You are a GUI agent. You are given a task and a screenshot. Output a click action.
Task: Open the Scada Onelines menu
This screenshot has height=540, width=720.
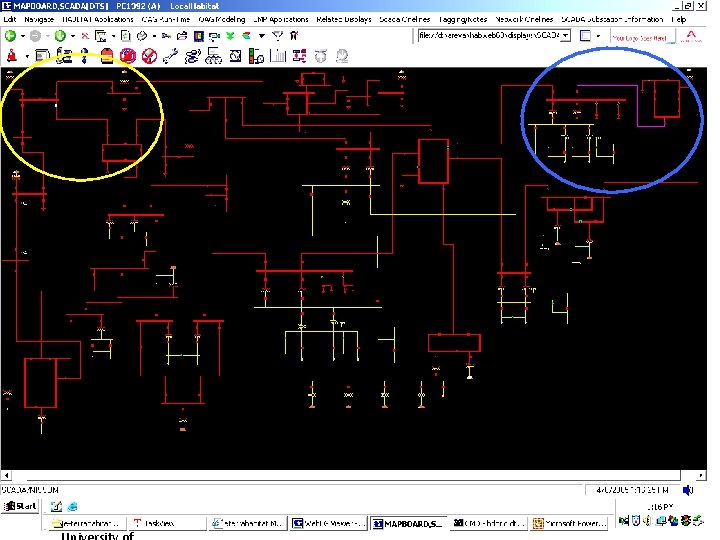[405, 19]
